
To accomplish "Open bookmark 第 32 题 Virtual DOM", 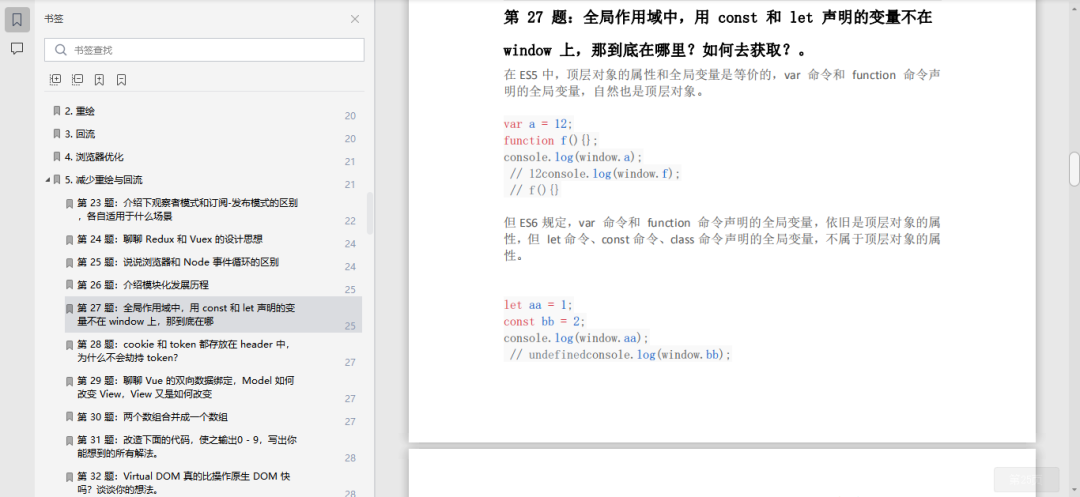I will (x=185, y=483).
